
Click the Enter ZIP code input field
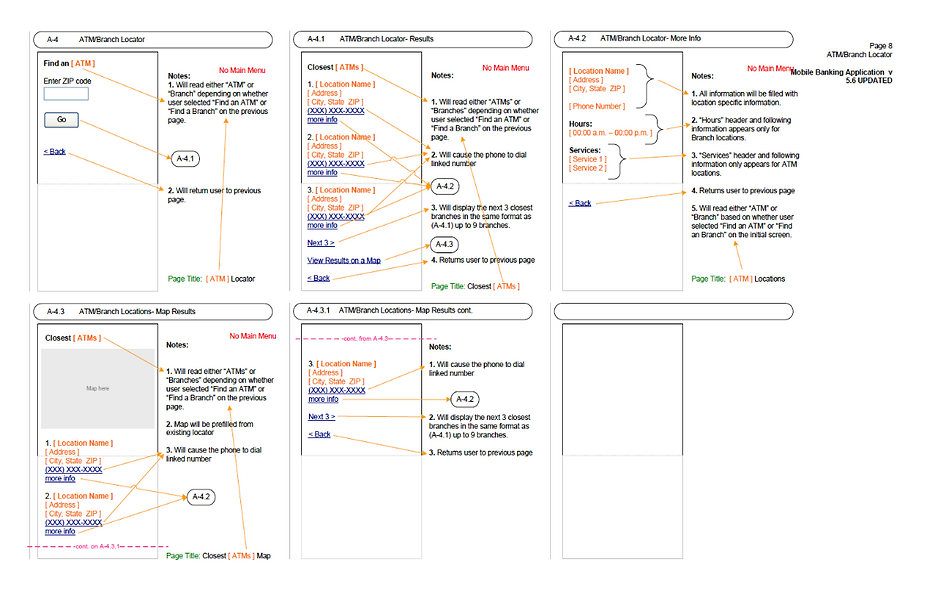coord(66,93)
